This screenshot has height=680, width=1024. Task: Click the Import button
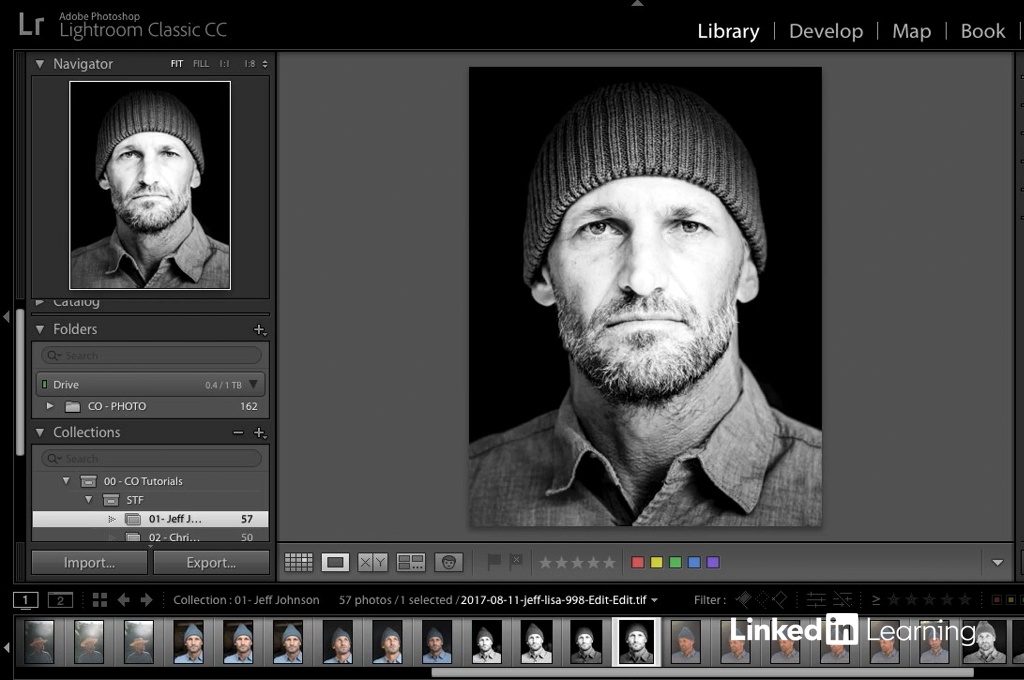[89, 563]
